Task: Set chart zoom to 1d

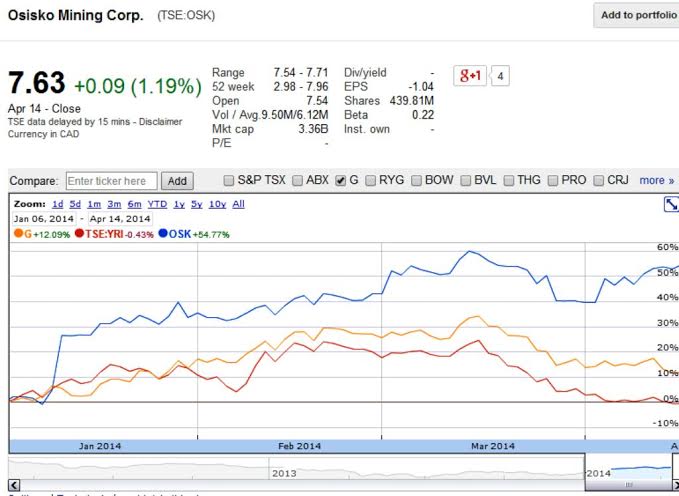Action: point(58,204)
